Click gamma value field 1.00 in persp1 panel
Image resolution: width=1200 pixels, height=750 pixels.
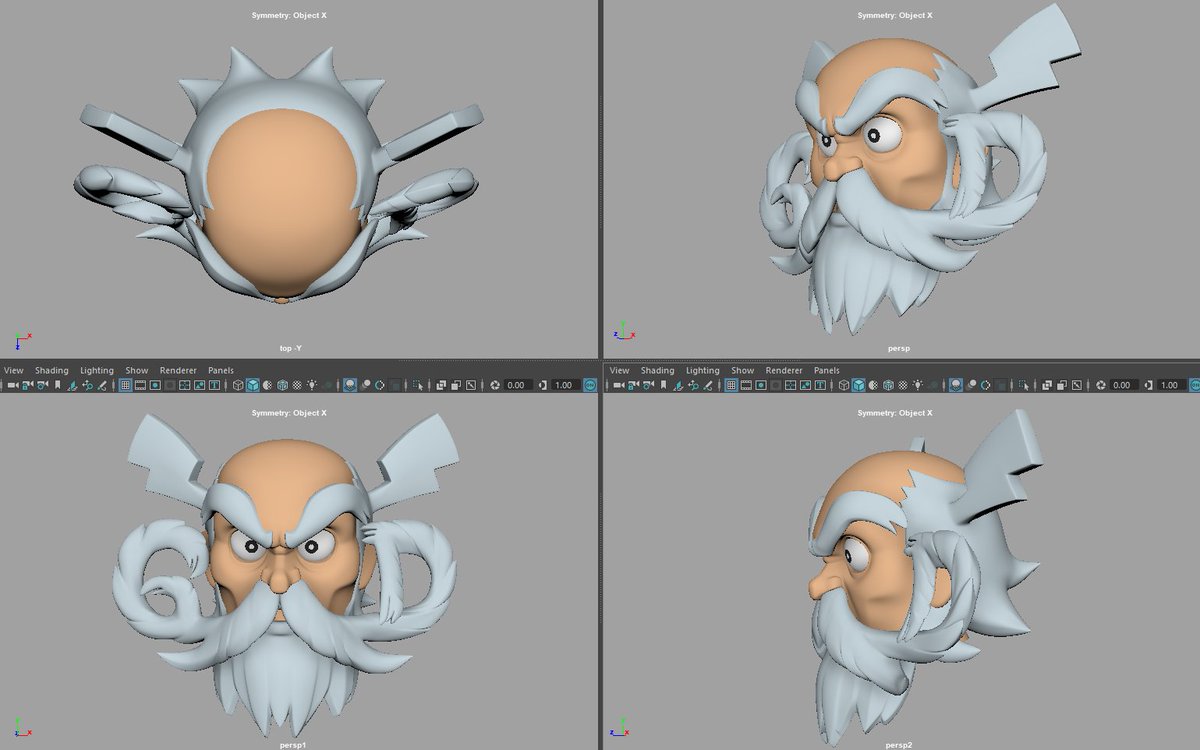coord(564,385)
